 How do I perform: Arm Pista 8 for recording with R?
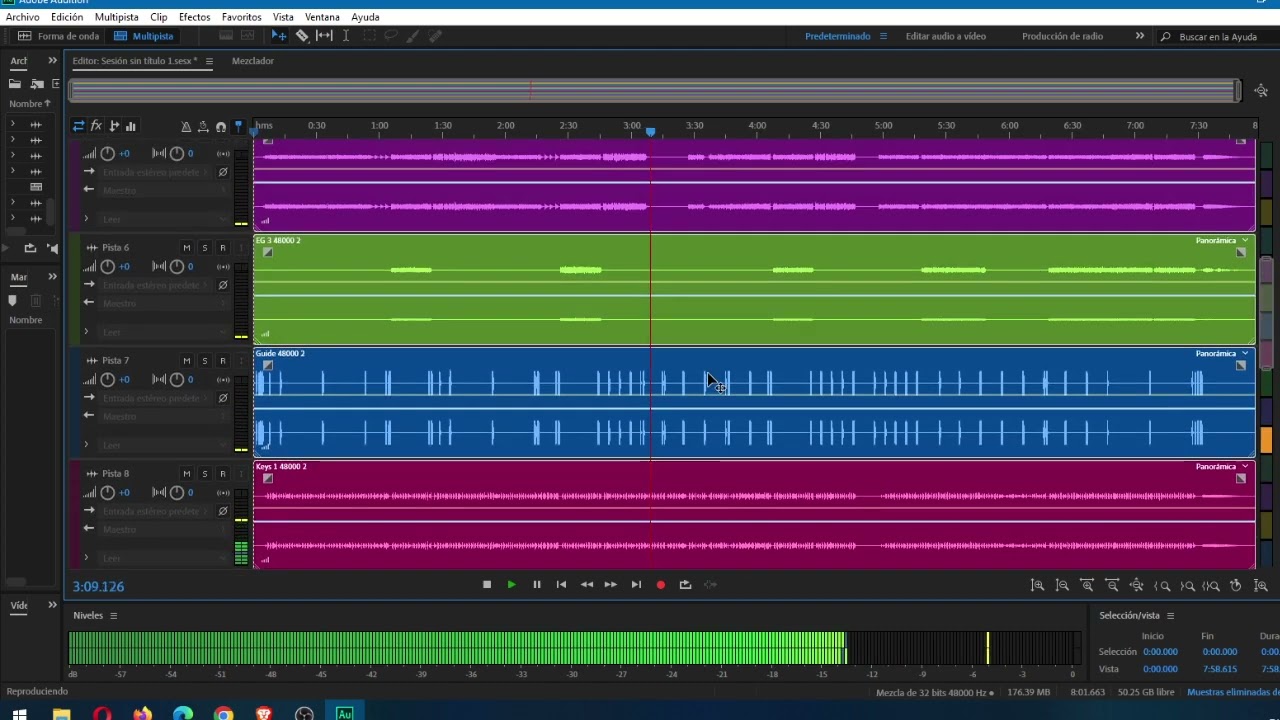[223, 474]
